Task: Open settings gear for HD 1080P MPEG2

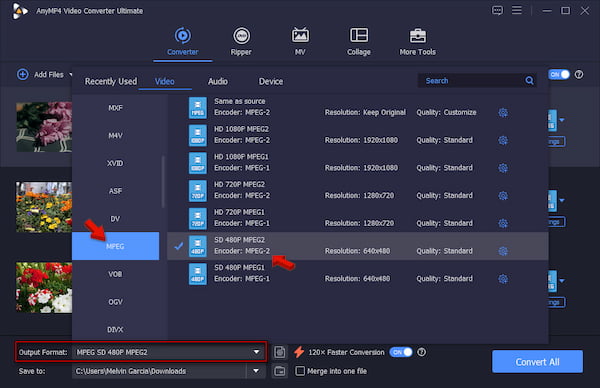Action: [x=503, y=140]
